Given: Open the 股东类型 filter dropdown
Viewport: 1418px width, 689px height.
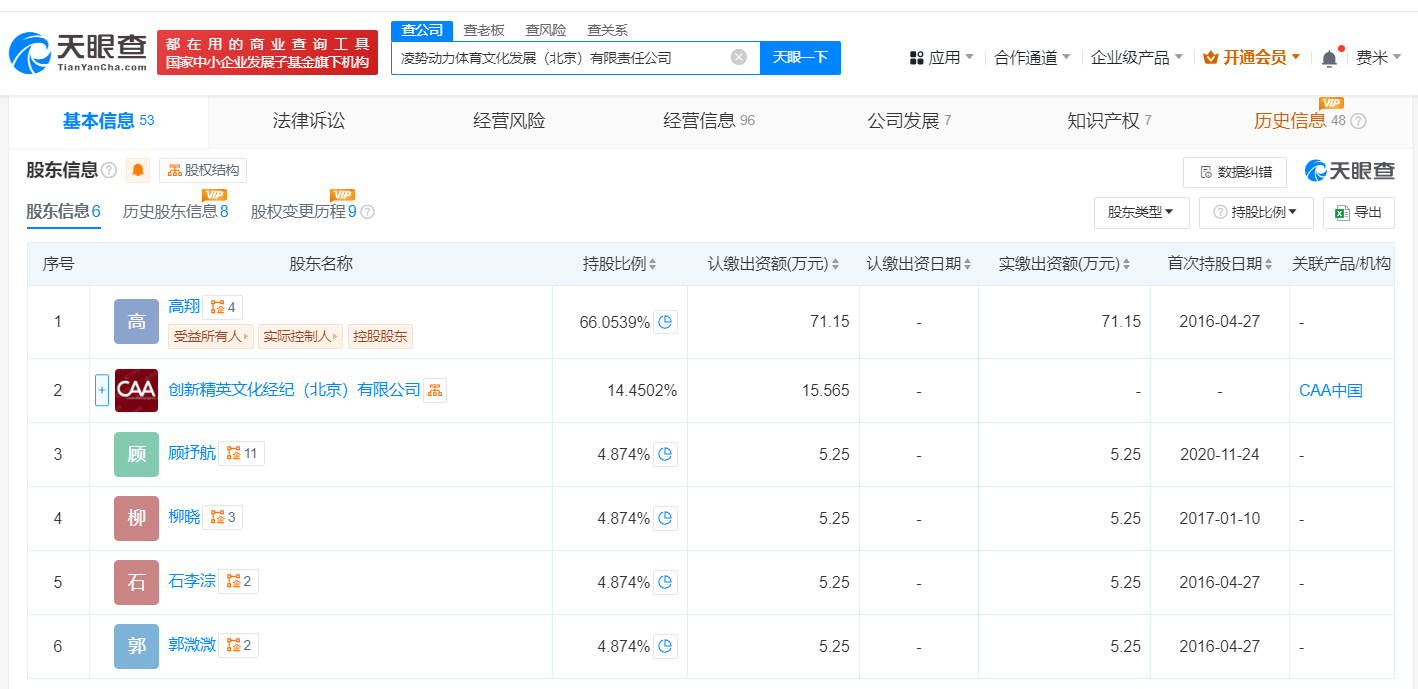Looking at the screenshot, I should pos(1141,212).
